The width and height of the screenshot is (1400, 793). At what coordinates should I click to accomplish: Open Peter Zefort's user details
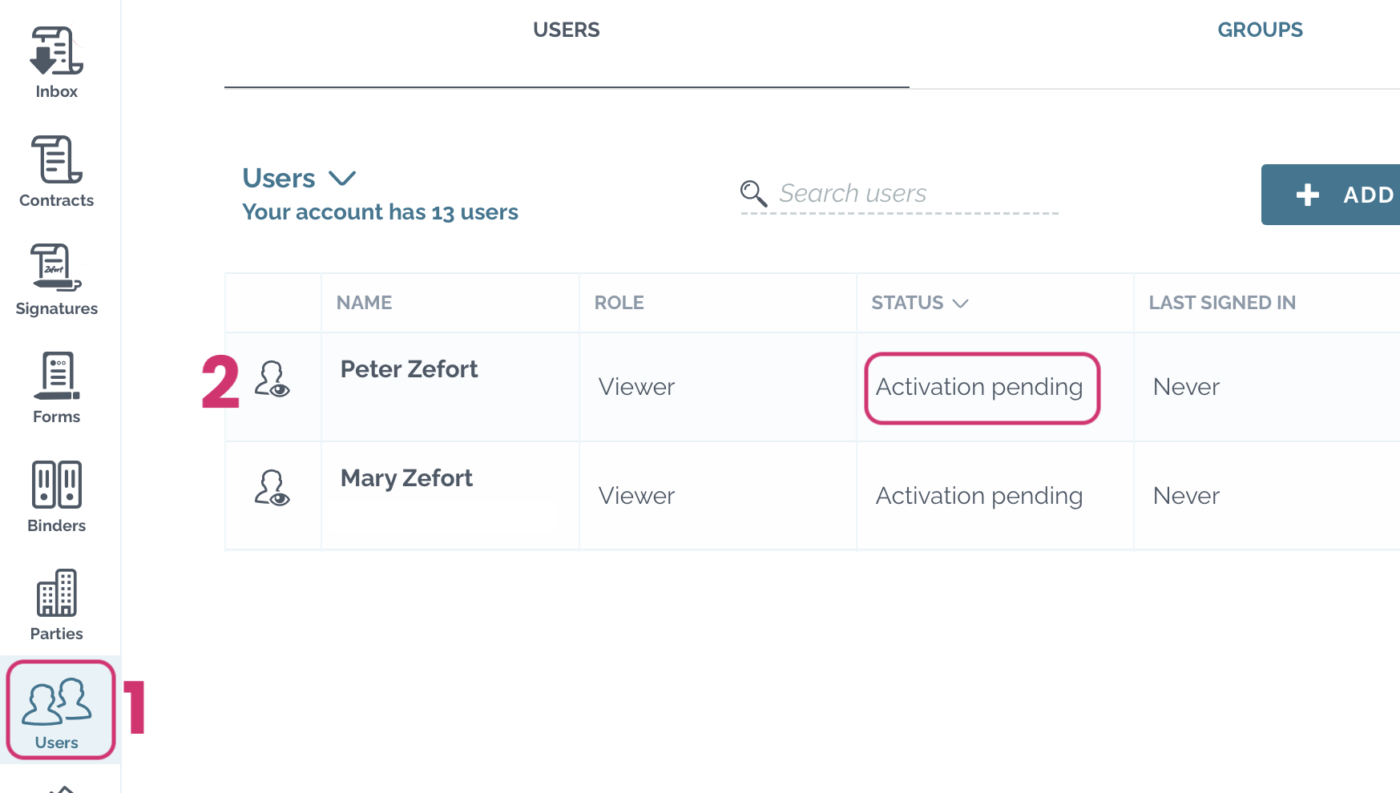point(408,369)
